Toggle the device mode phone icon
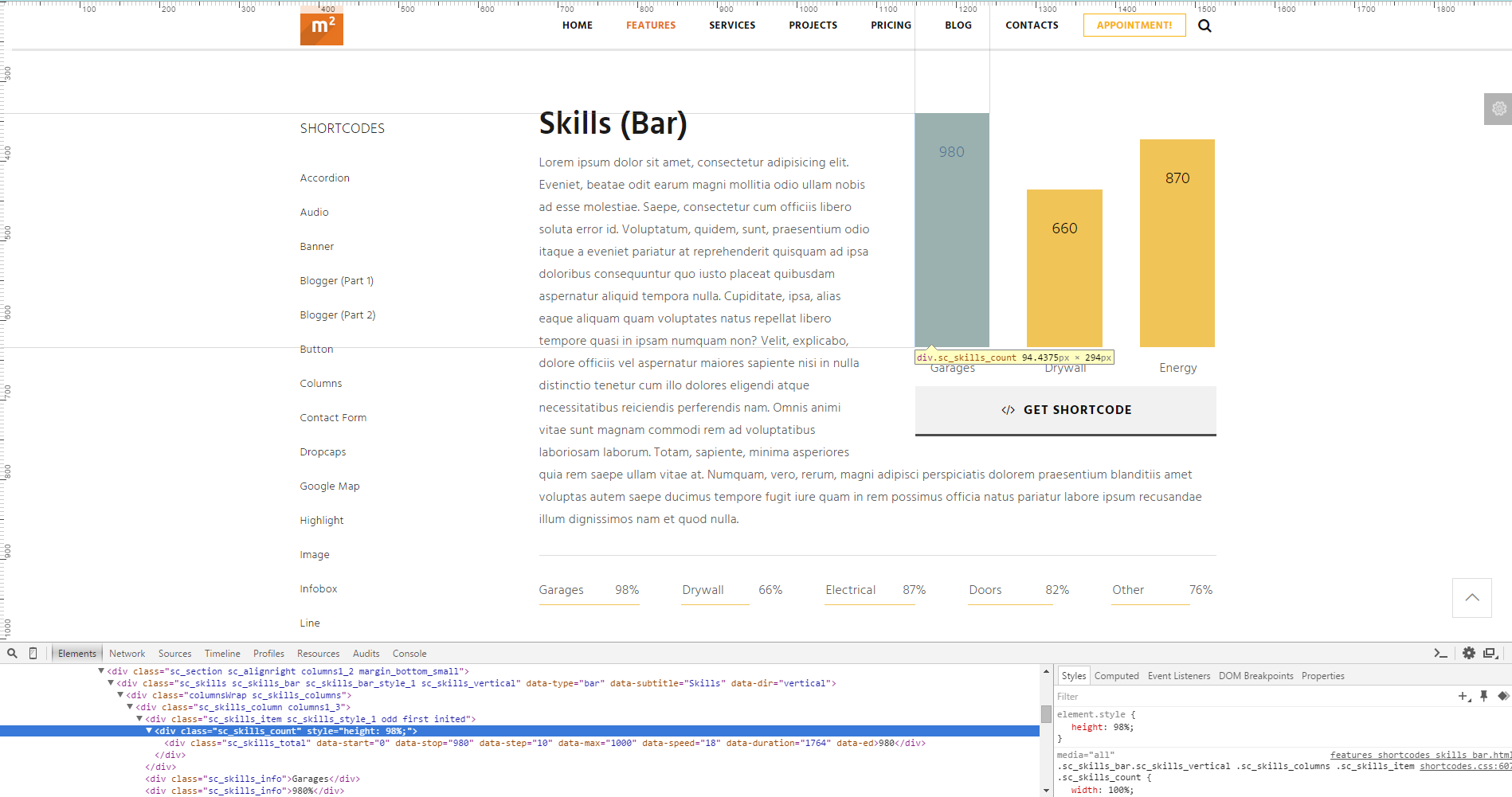Viewport: 1512px width, 797px height. 33,653
